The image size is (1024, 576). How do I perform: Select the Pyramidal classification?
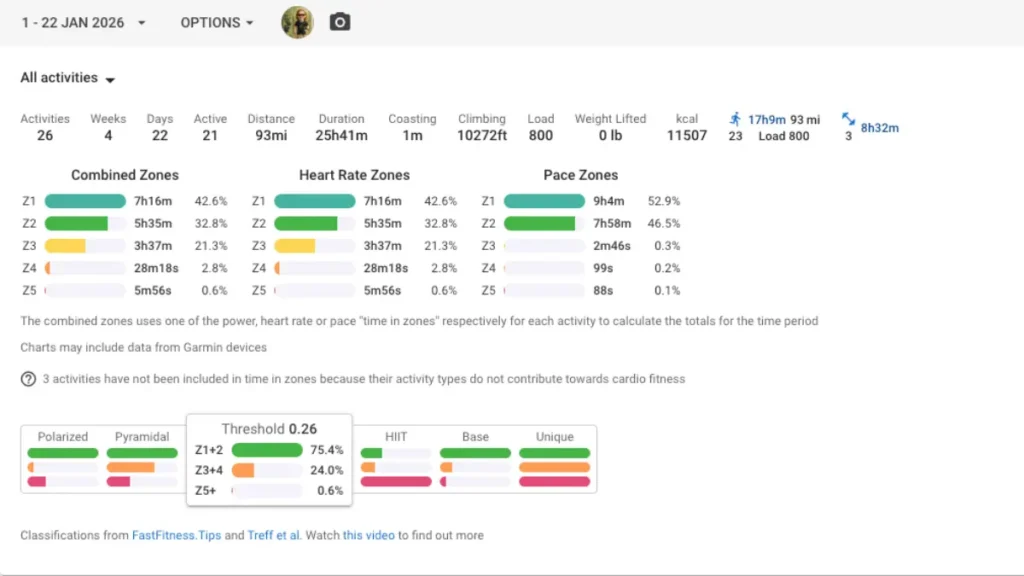(x=141, y=437)
